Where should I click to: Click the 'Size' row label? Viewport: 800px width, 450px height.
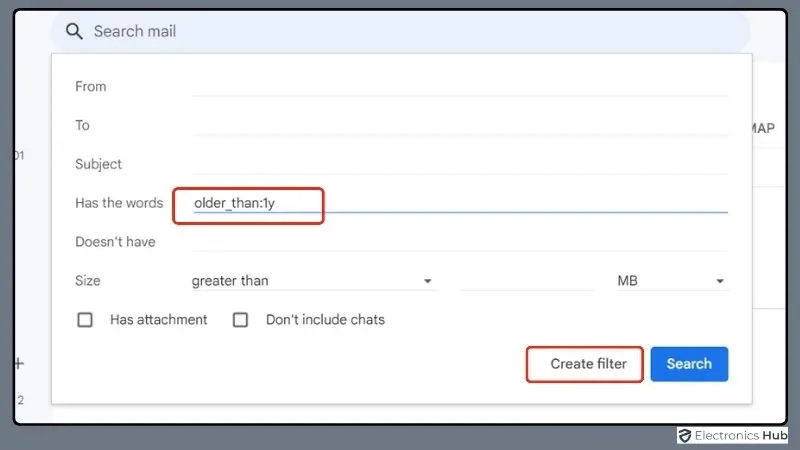coord(88,281)
